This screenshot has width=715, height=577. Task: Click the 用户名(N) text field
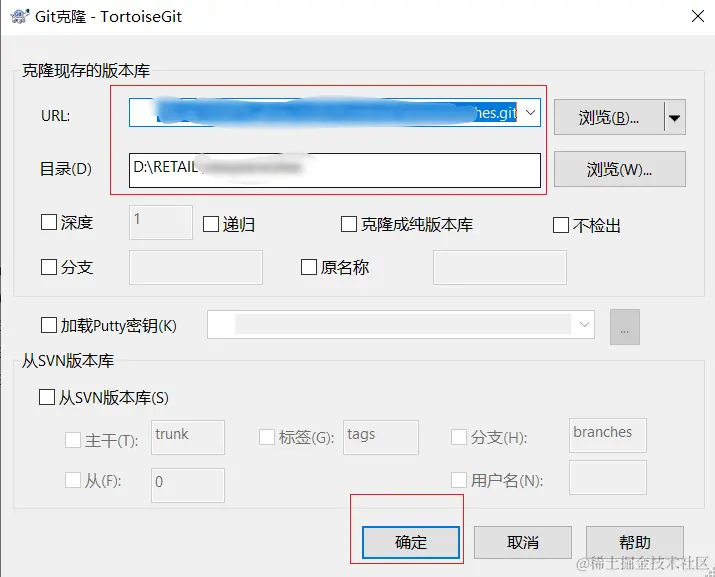click(607, 478)
